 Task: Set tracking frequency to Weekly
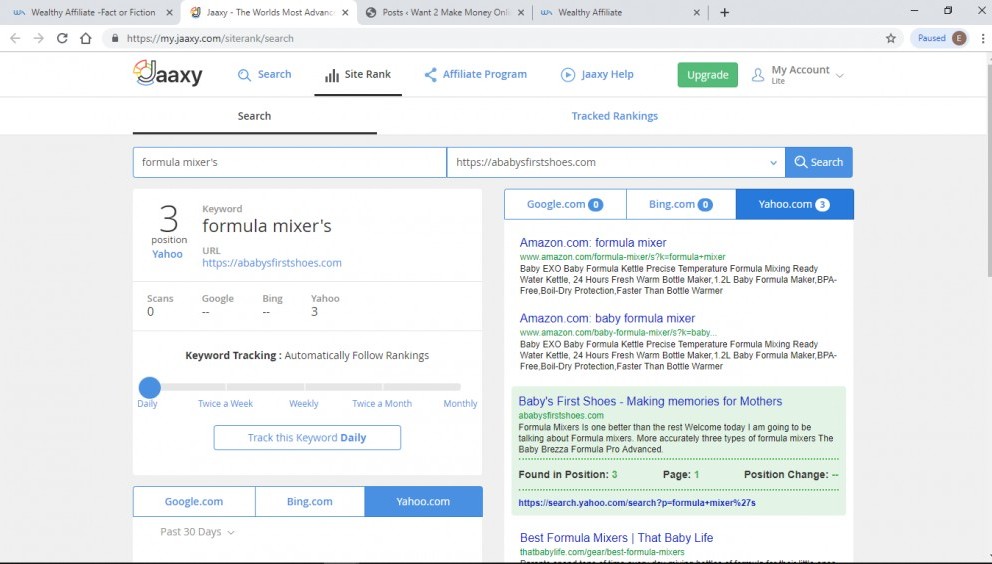click(x=304, y=403)
